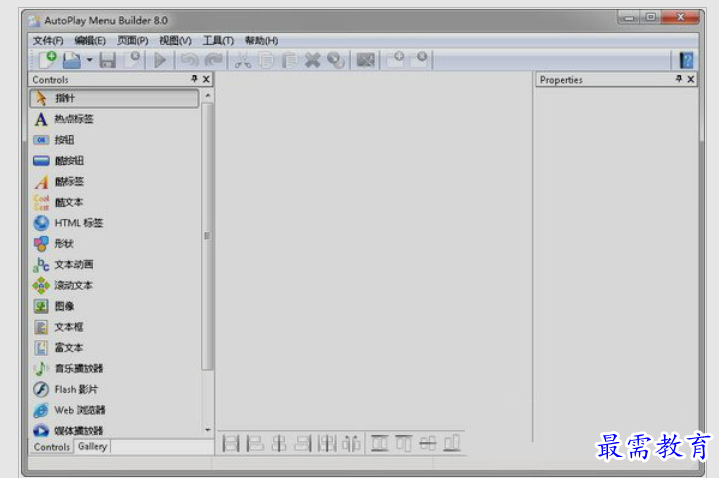The height and width of the screenshot is (478, 719).
Task: Select the 文本框 text box control
Action: (x=114, y=327)
